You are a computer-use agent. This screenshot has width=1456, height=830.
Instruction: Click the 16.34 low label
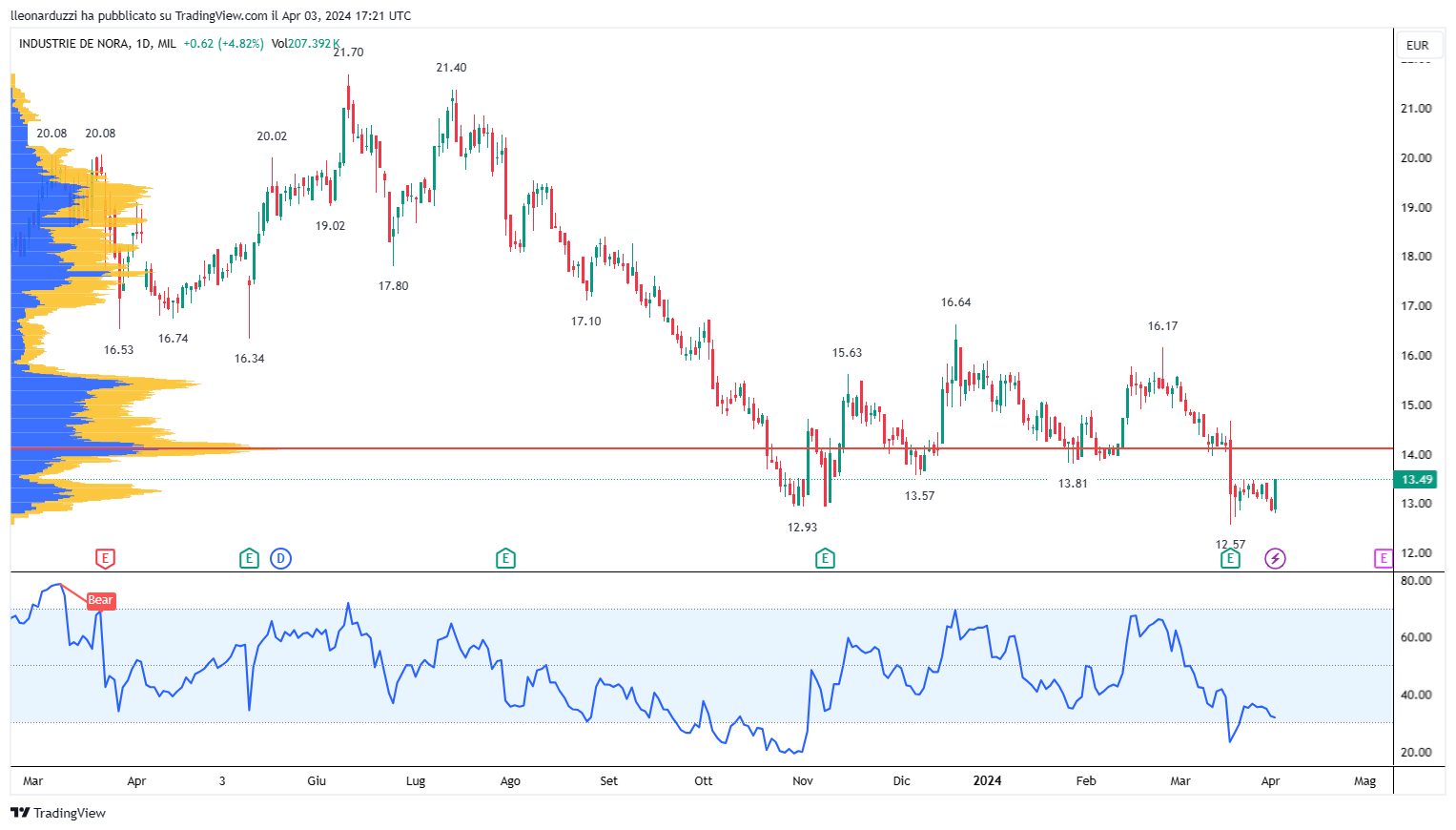[x=250, y=359]
